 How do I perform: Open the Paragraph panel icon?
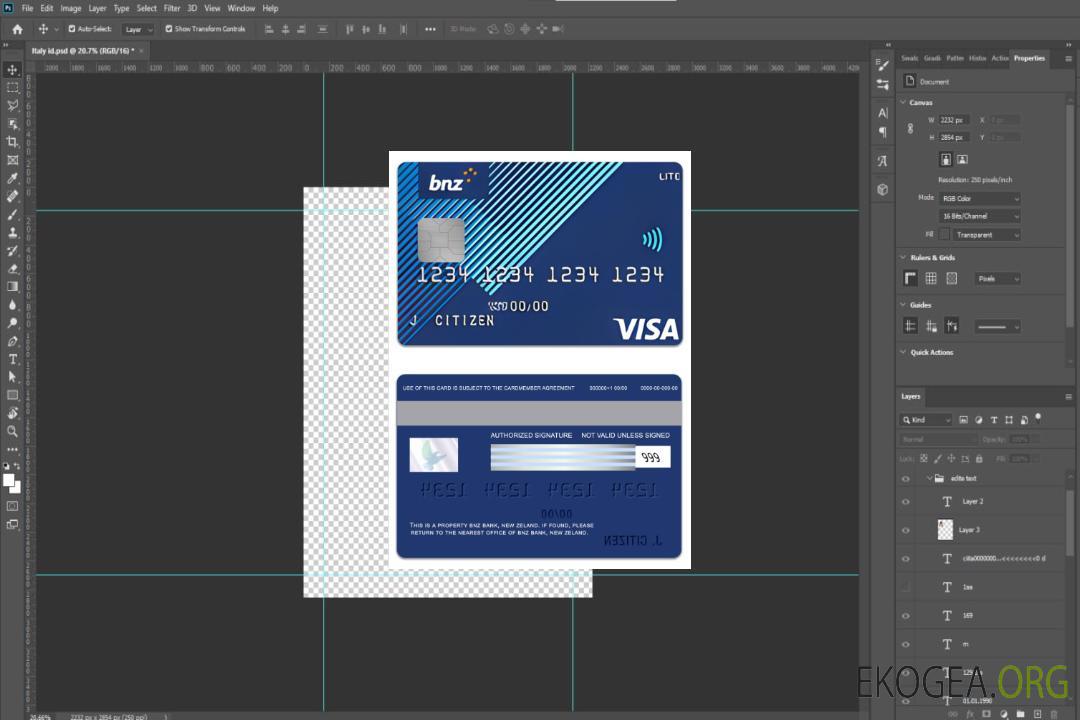pos(882,132)
